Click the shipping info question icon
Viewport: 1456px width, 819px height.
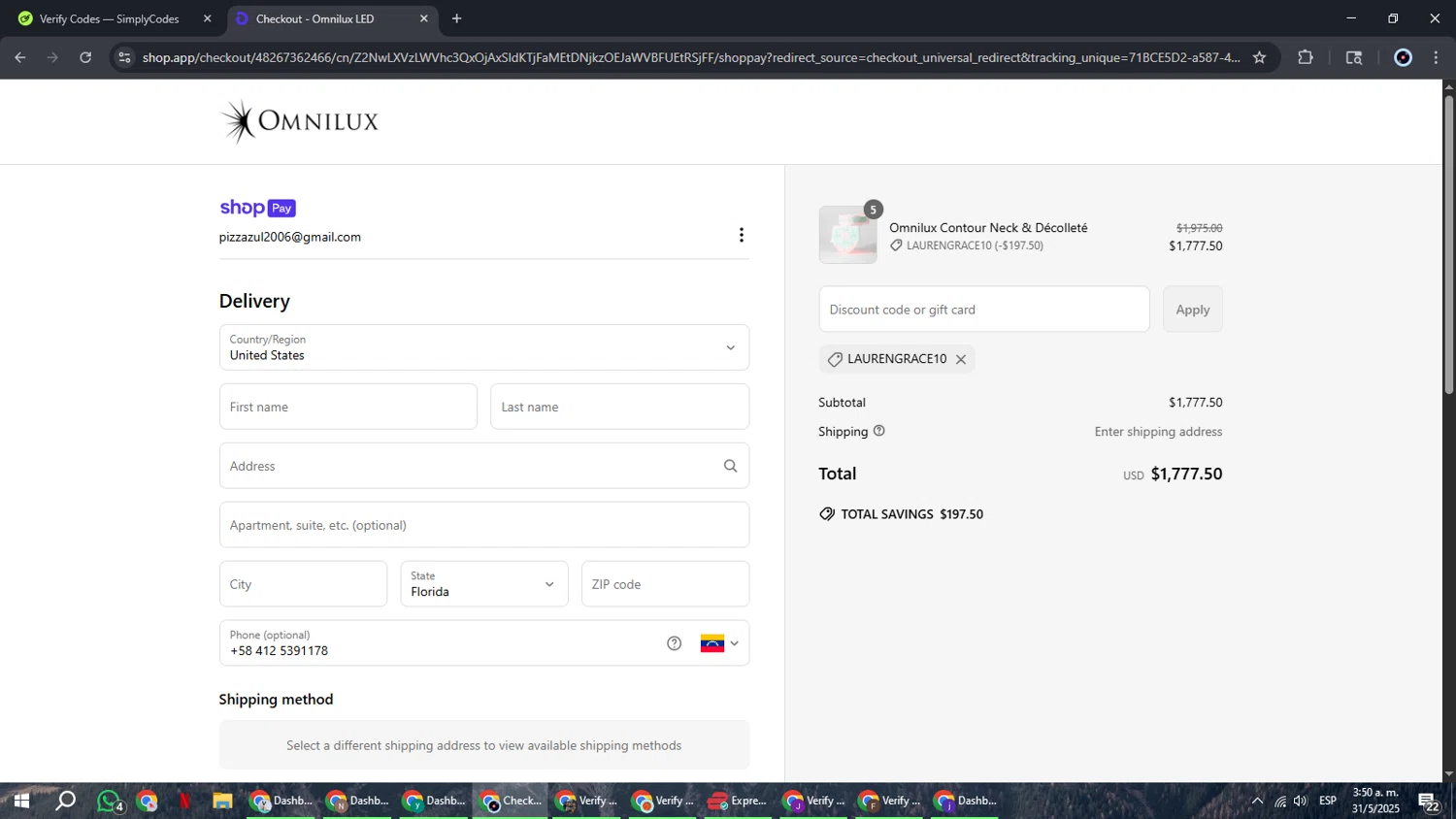tap(879, 431)
